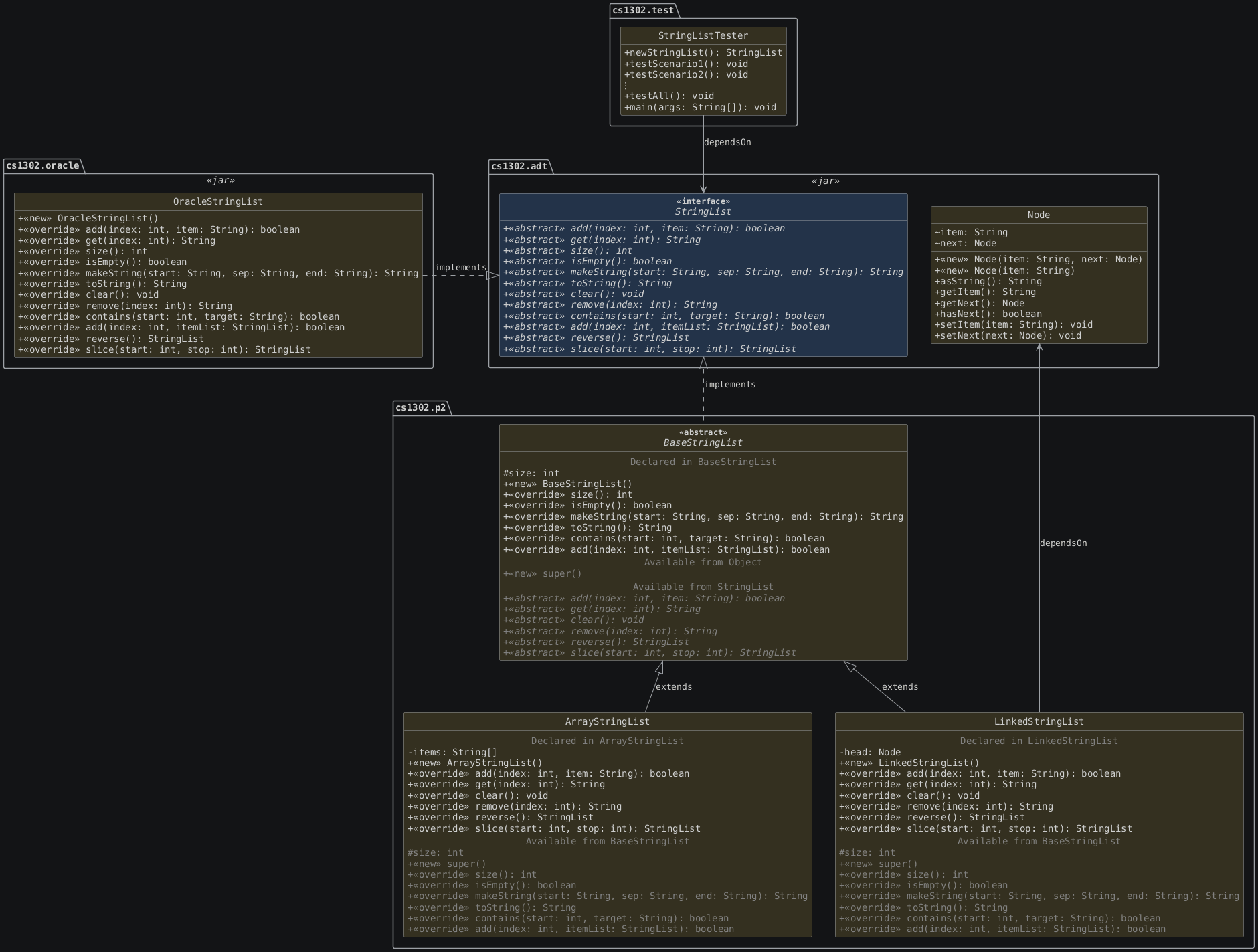Click Node's setNext(next: Node) method

[1008, 336]
